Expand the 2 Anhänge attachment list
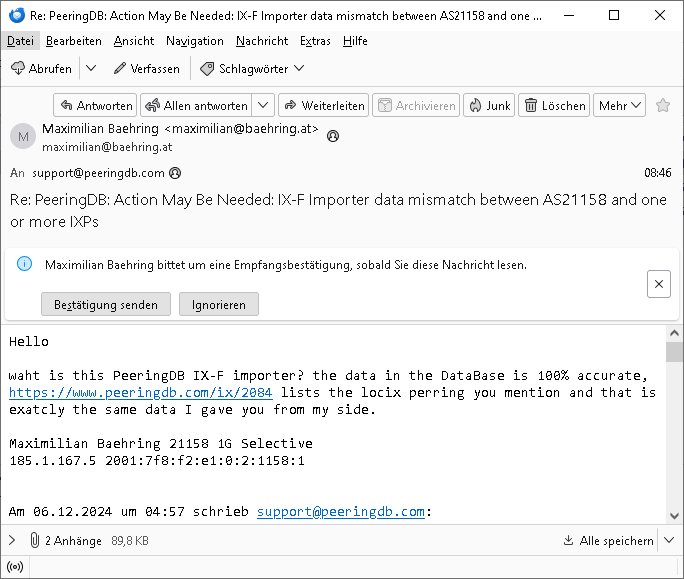The height and width of the screenshot is (579, 684). 12,540
